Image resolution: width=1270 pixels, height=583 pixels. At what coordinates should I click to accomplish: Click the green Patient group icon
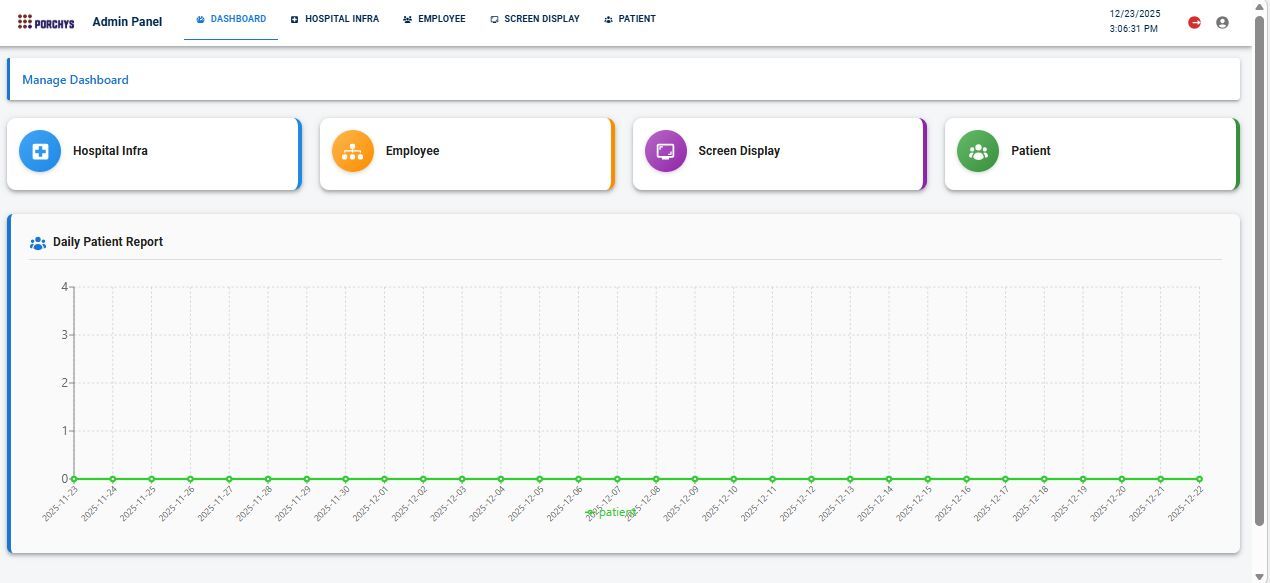click(x=978, y=152)
